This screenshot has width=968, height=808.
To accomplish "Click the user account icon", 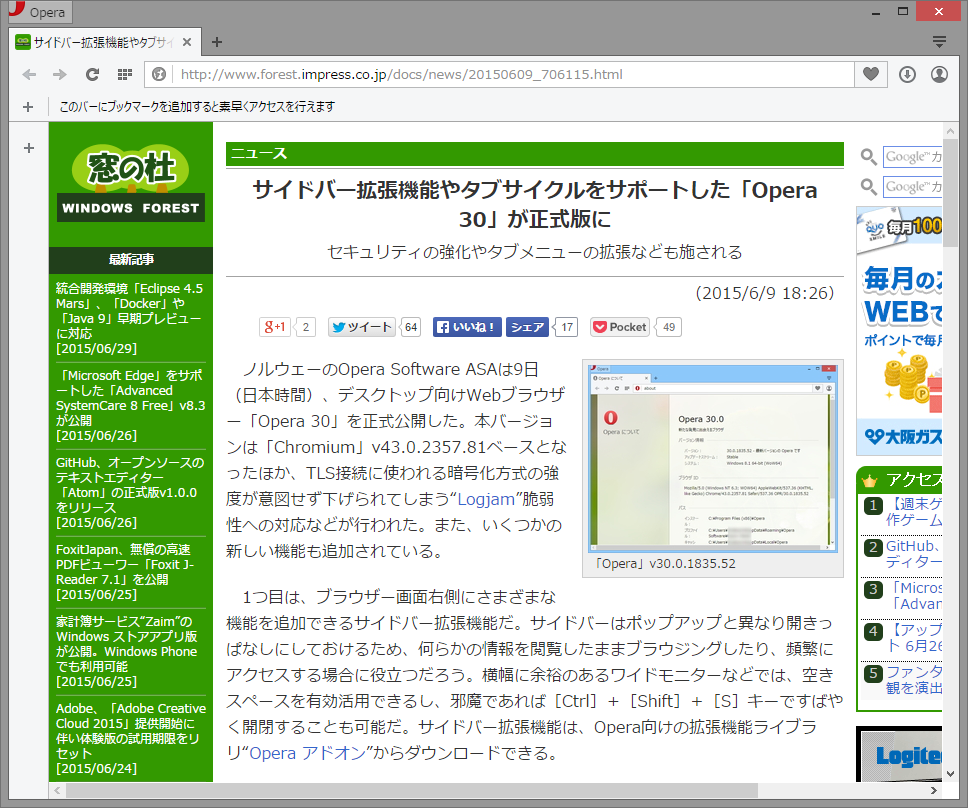I will [x=940, y=74].
